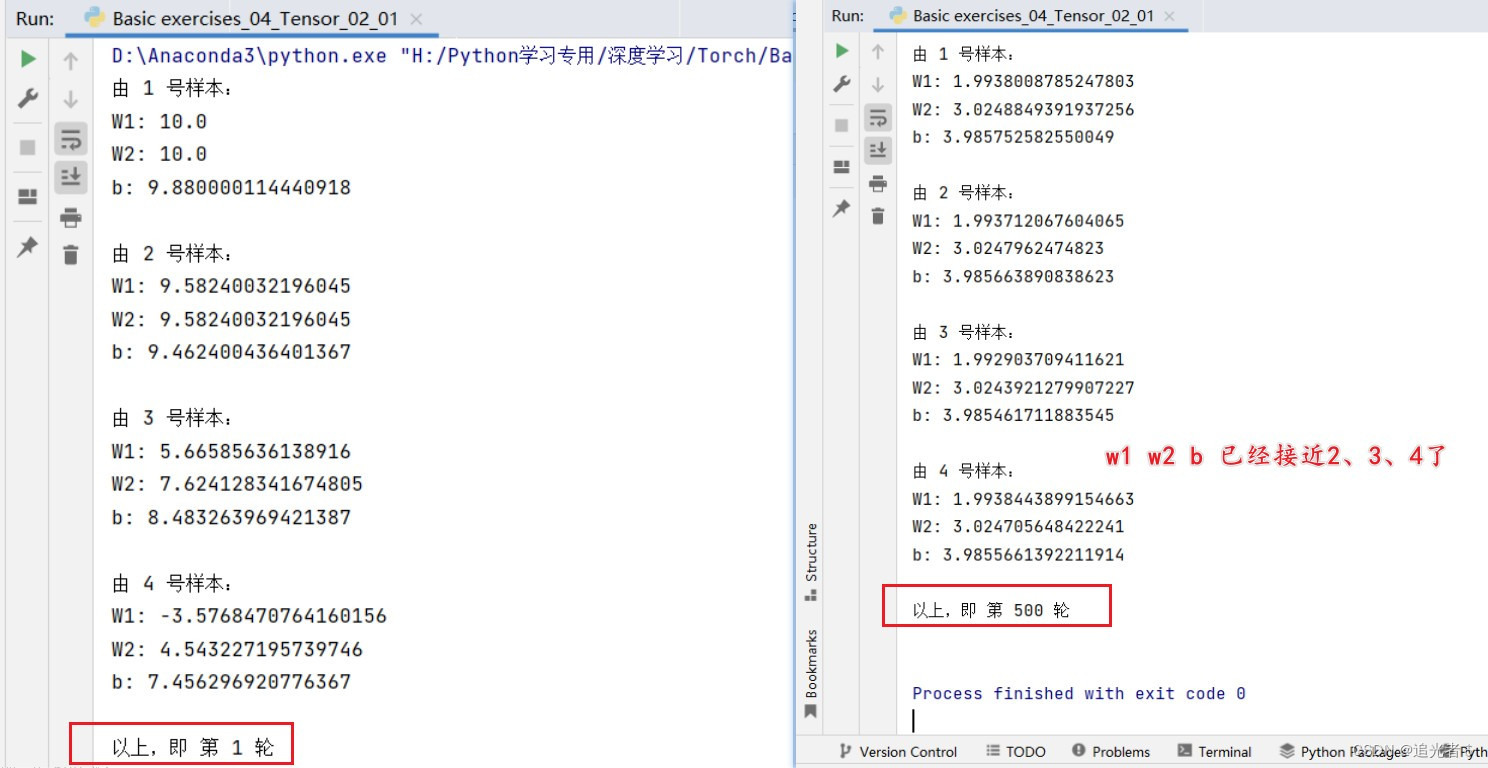Viewport: 1488px width, 768px height.
Task: Click the 'W1: 10.0' output line
Action: point(159,121)
